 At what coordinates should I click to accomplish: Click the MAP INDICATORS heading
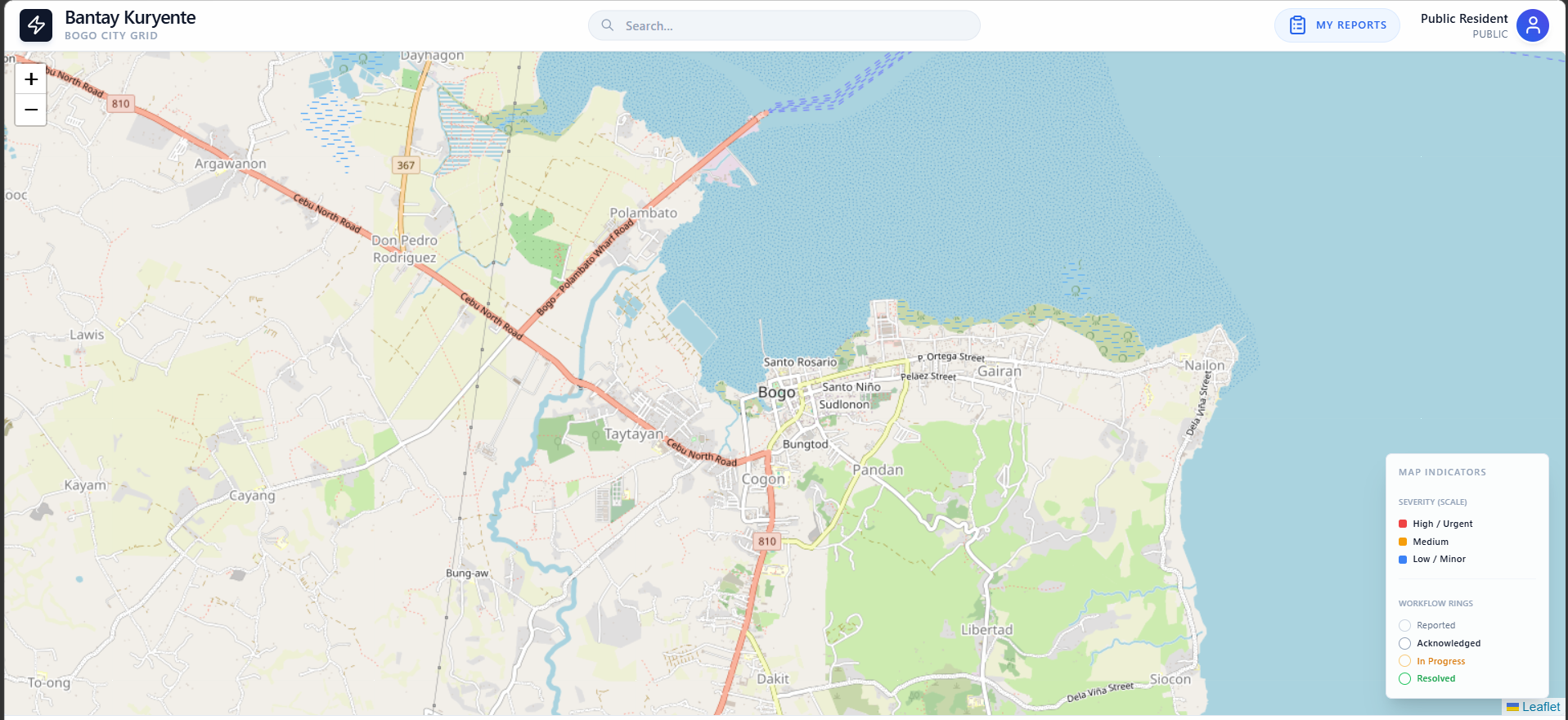click(1442, 472)
